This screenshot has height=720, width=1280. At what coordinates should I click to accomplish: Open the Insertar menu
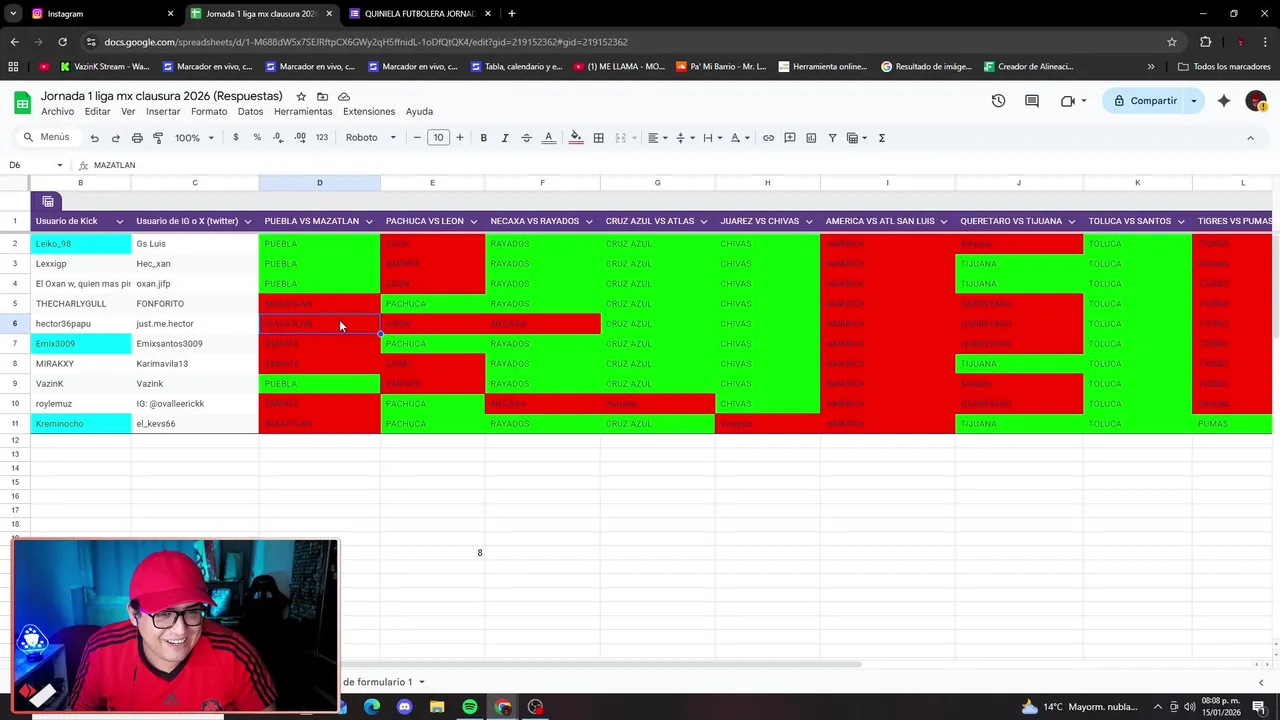point(163,111)
